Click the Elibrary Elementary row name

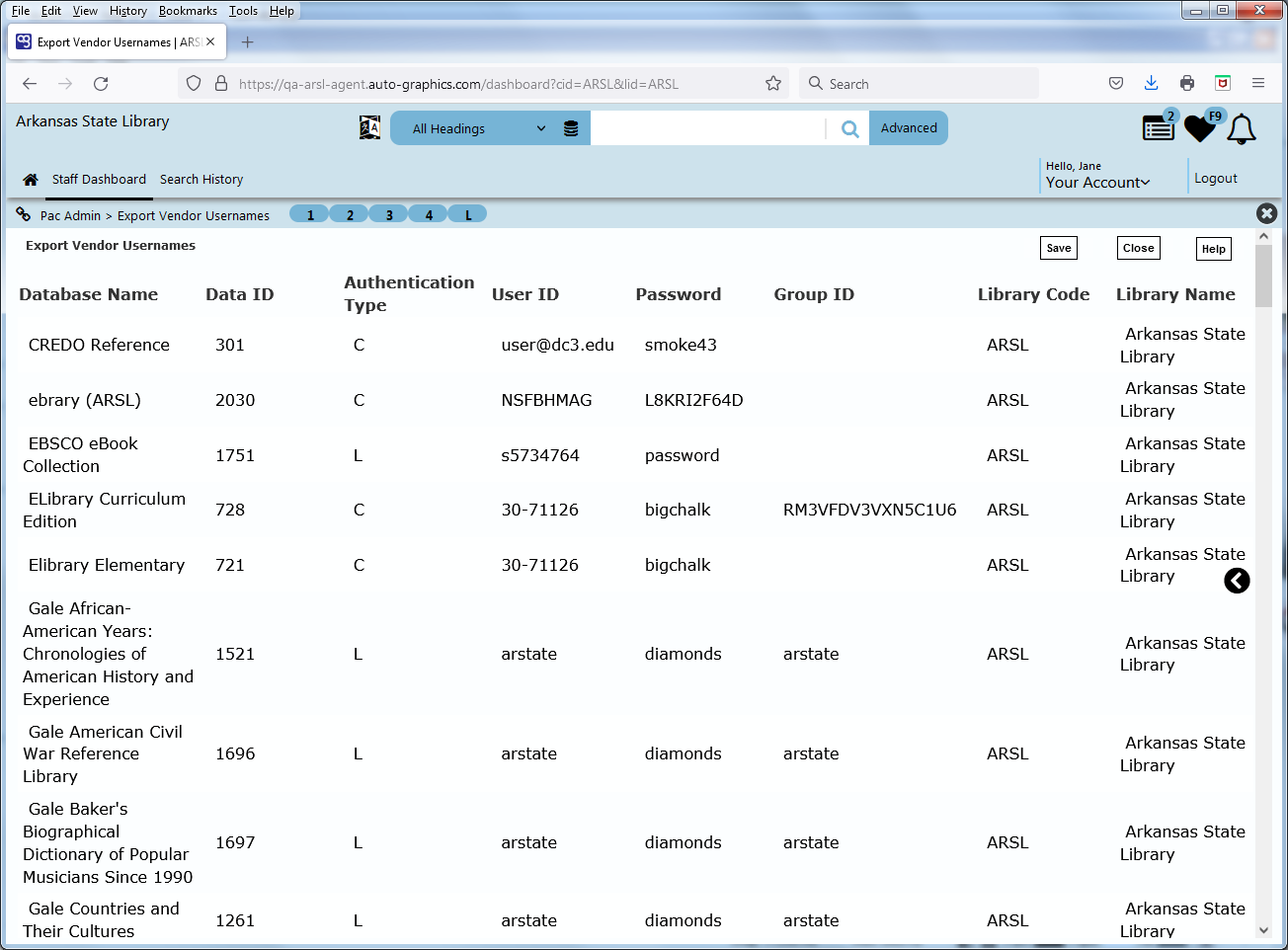coord(107,565)
